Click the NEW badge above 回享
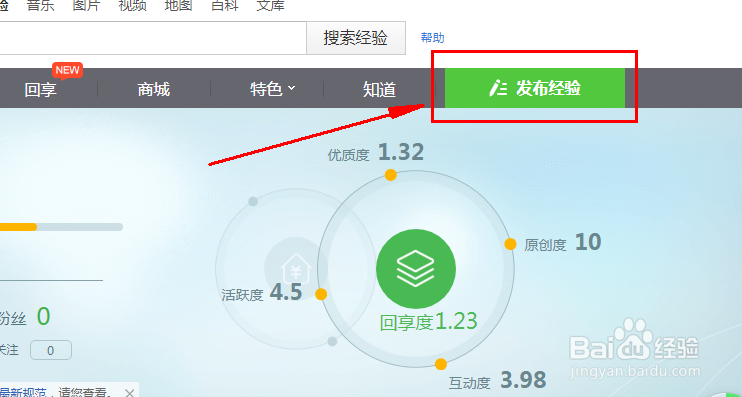The height and width of the screenshot is (397, 742). (x=68, y=71)
